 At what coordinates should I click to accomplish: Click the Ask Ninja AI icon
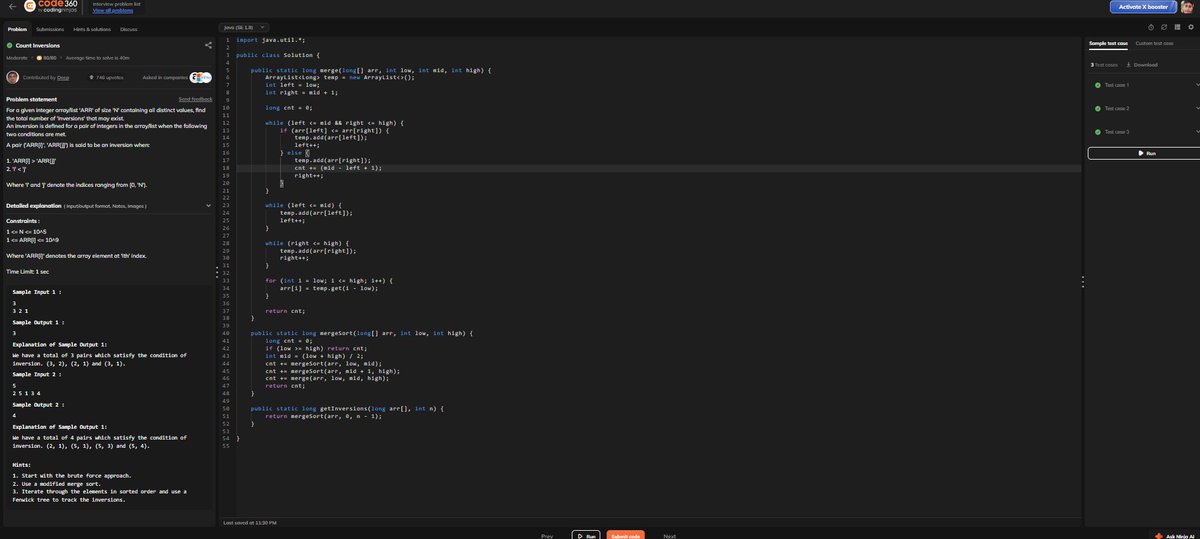point(1158,536)
